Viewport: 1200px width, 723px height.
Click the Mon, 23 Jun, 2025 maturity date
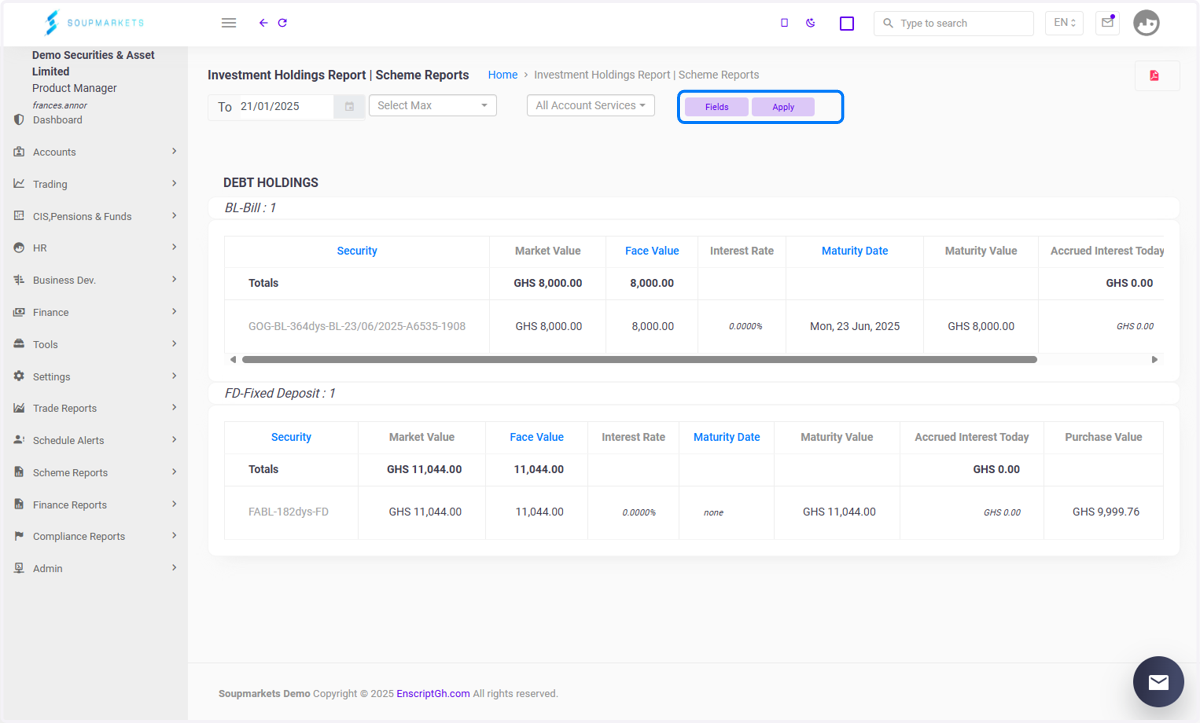tap(855, 326)
